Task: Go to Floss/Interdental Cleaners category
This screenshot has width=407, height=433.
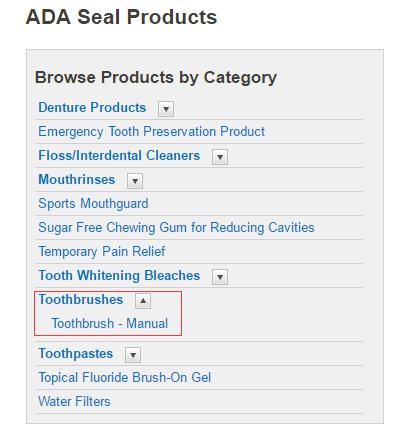Action: (119, 156)
